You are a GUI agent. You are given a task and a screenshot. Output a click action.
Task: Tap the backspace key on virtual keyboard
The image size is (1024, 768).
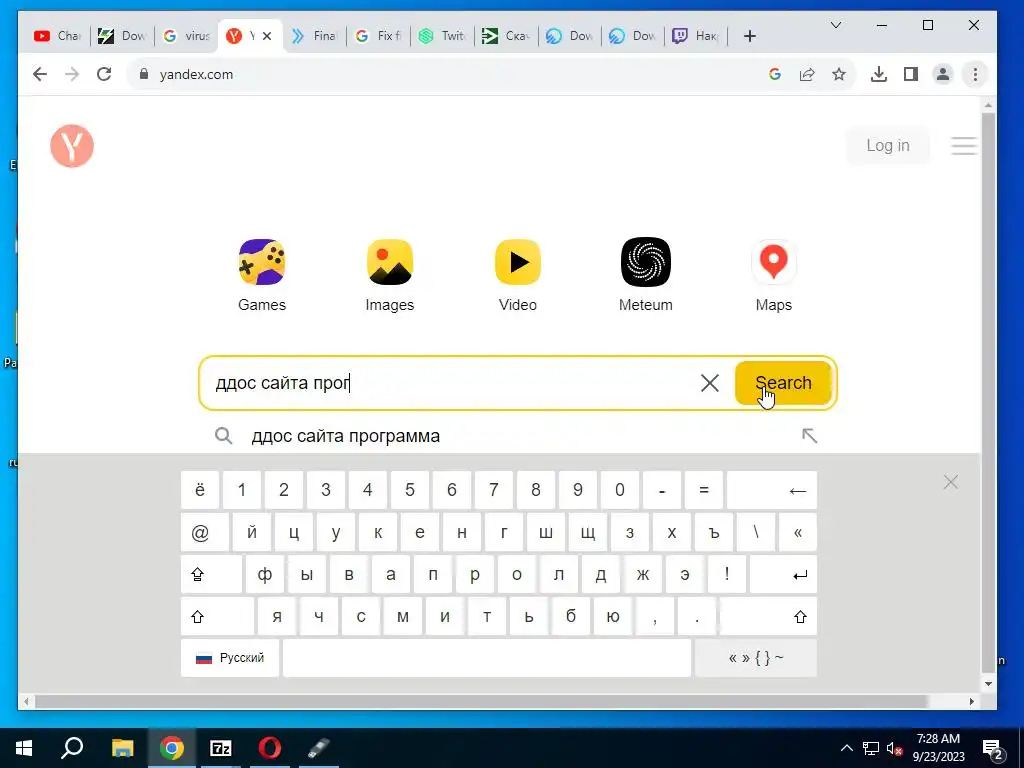[x=772, y=490]
